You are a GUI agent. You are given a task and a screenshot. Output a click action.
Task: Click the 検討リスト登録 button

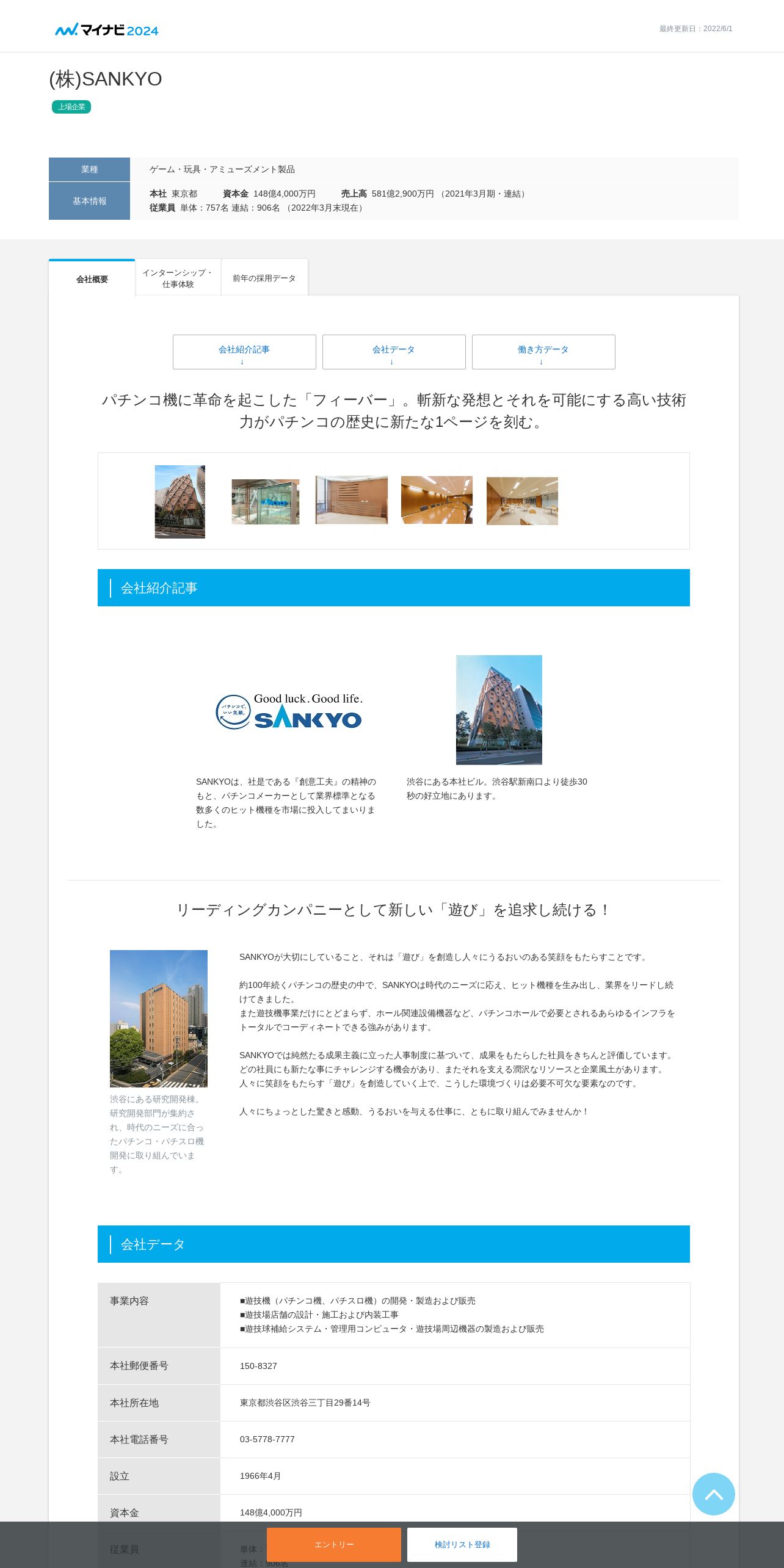pyautogui.click(x=462, y=1544)
